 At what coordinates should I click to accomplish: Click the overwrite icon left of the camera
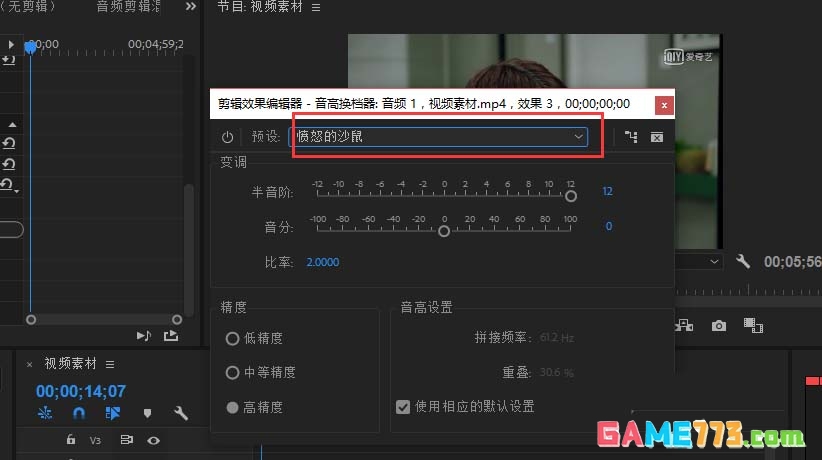click(x=684, y=326)
